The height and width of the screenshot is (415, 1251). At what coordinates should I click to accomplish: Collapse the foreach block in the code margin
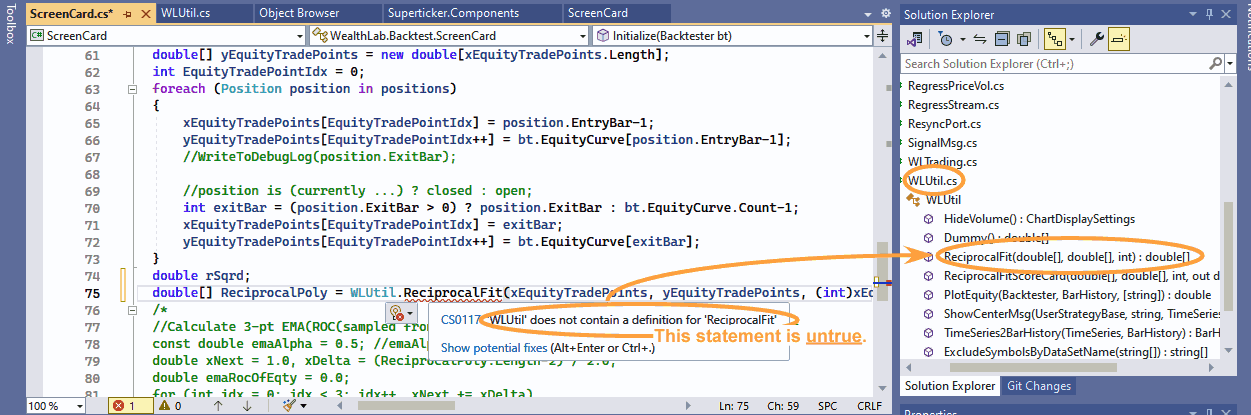(131, 89)
